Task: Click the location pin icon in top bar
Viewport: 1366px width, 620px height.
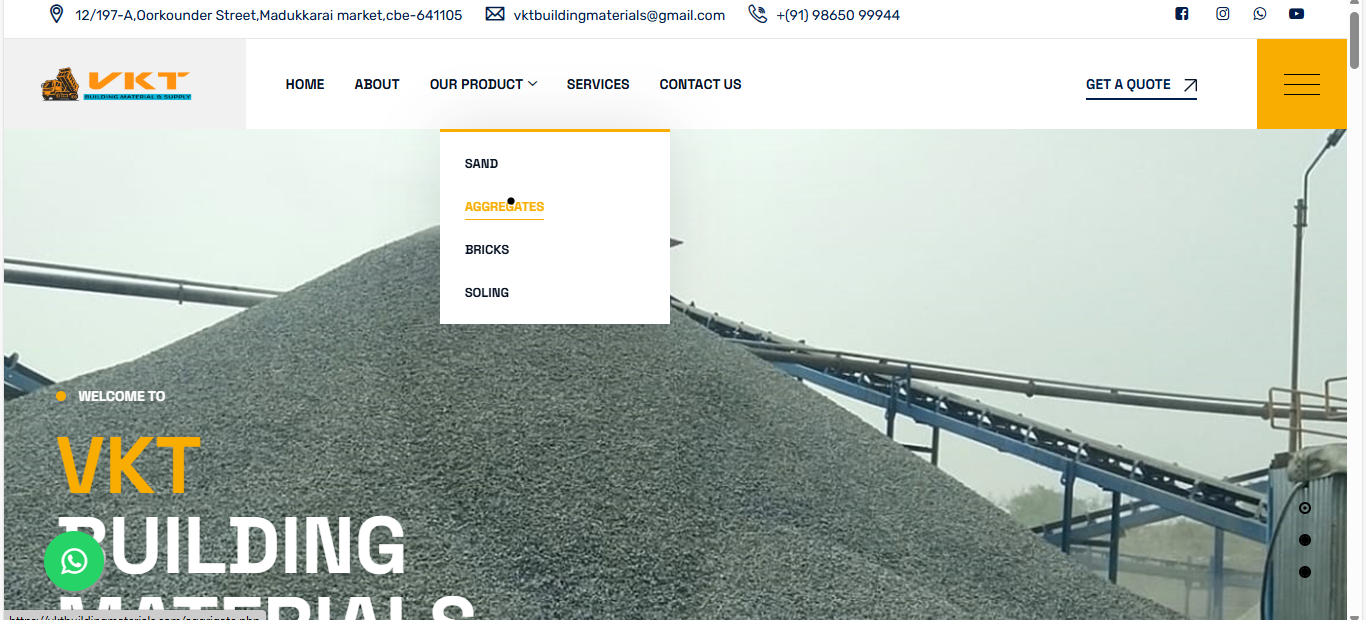Action: [x=56, y=14]
